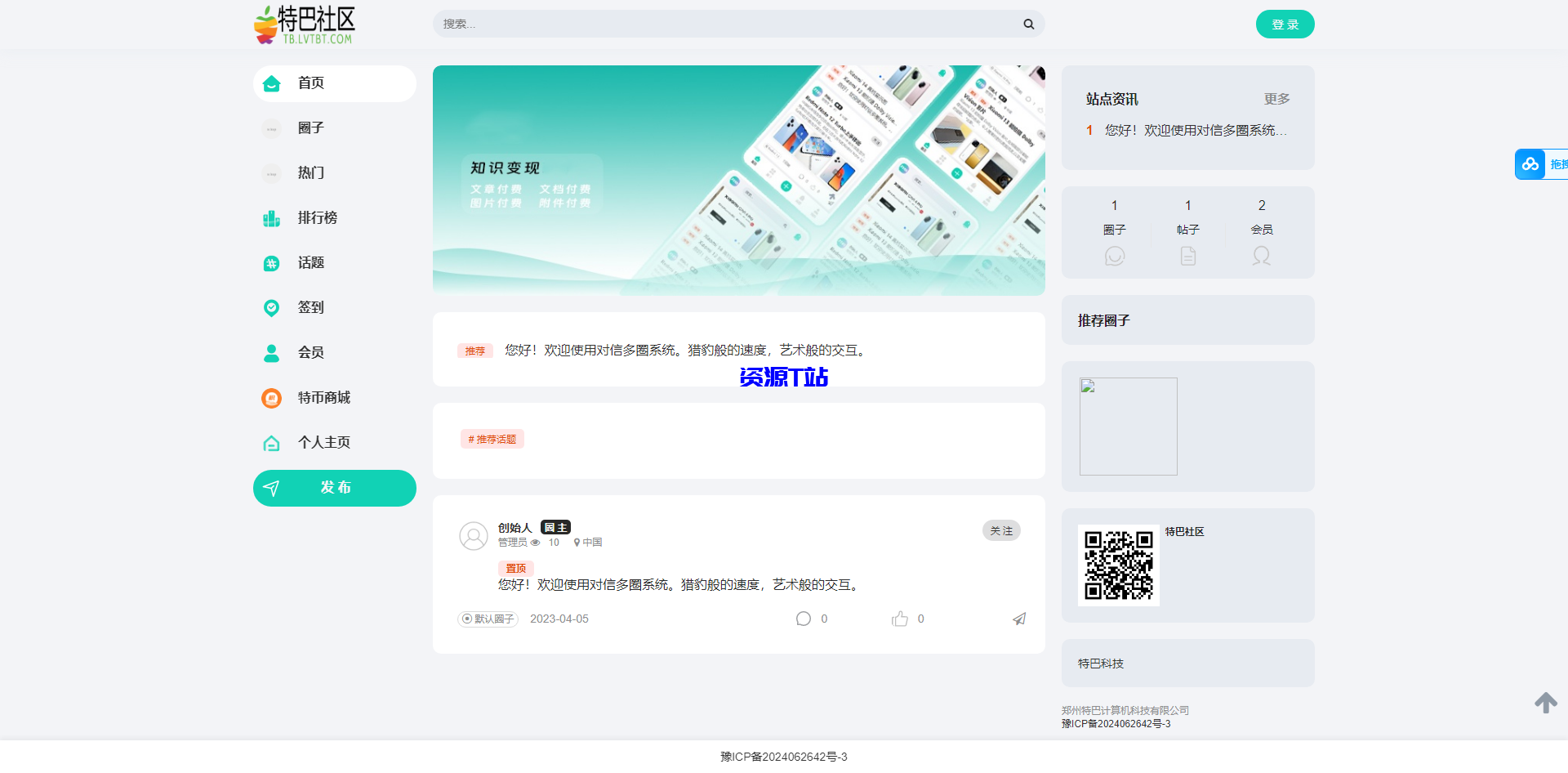Screen dimensions: 1568x773
Task: Click the search magnifier icon
Action: [x=1028, y=24]
